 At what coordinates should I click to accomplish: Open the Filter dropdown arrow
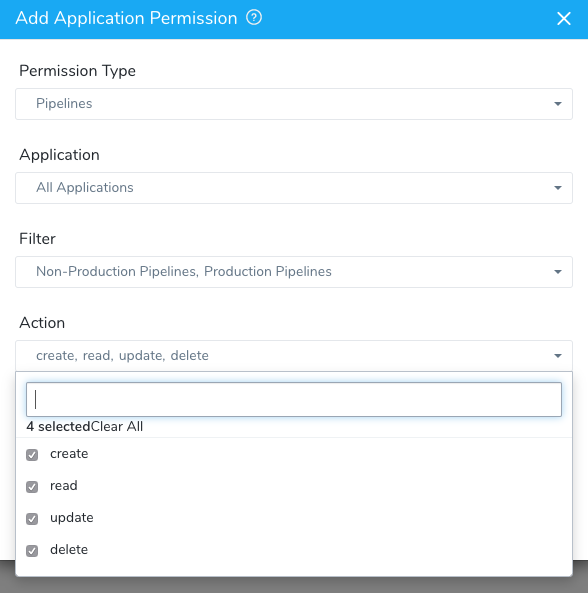click(x=557, y=272)
